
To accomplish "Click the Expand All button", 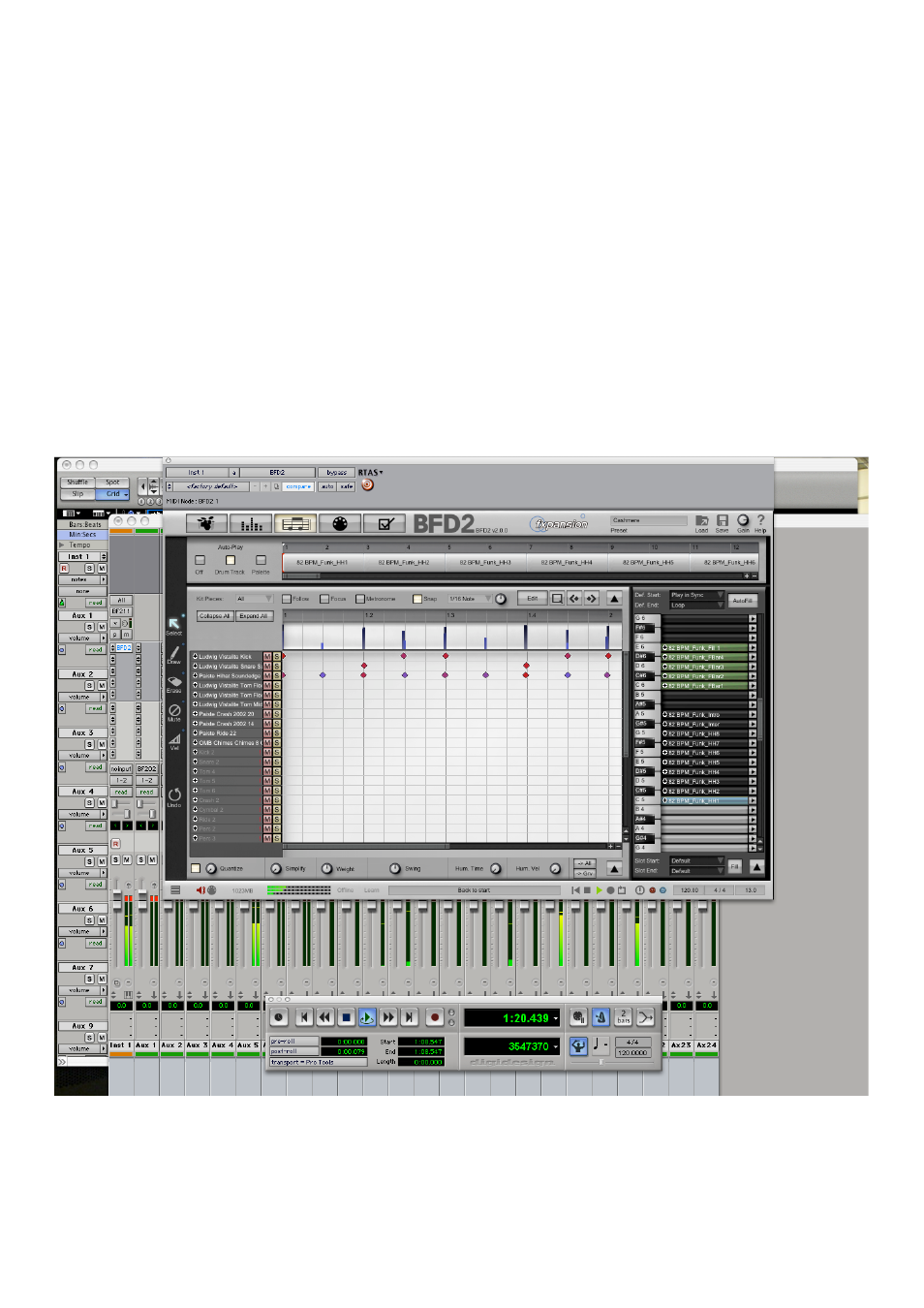I will (x=255, y=616).
